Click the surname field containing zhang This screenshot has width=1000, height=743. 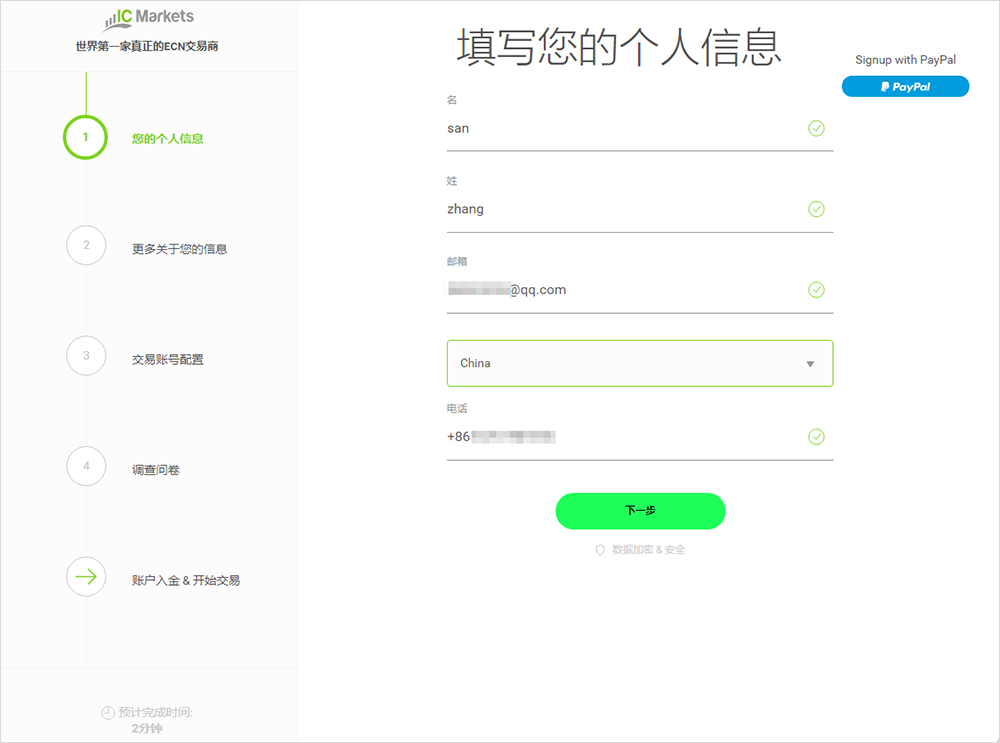(x=640, y=210)
